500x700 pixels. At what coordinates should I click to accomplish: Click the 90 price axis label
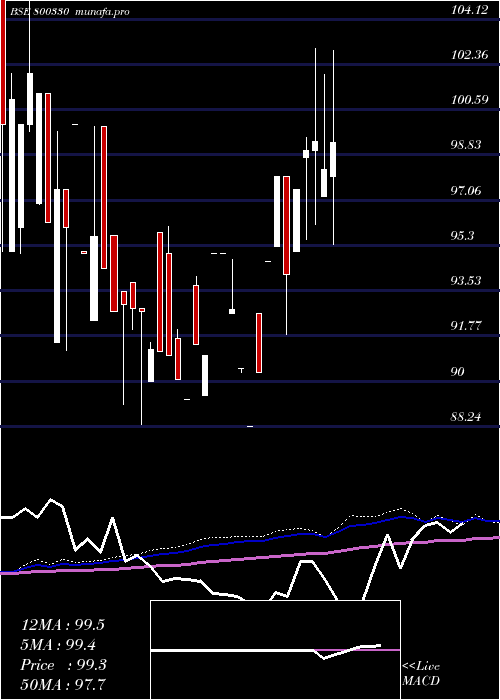(458, 371)
